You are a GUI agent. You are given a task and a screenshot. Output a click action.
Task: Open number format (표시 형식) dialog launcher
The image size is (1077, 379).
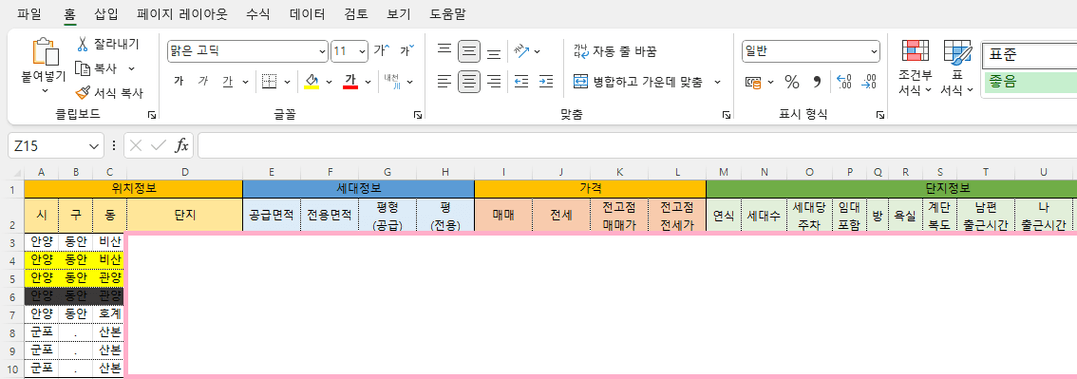point(880,115)
